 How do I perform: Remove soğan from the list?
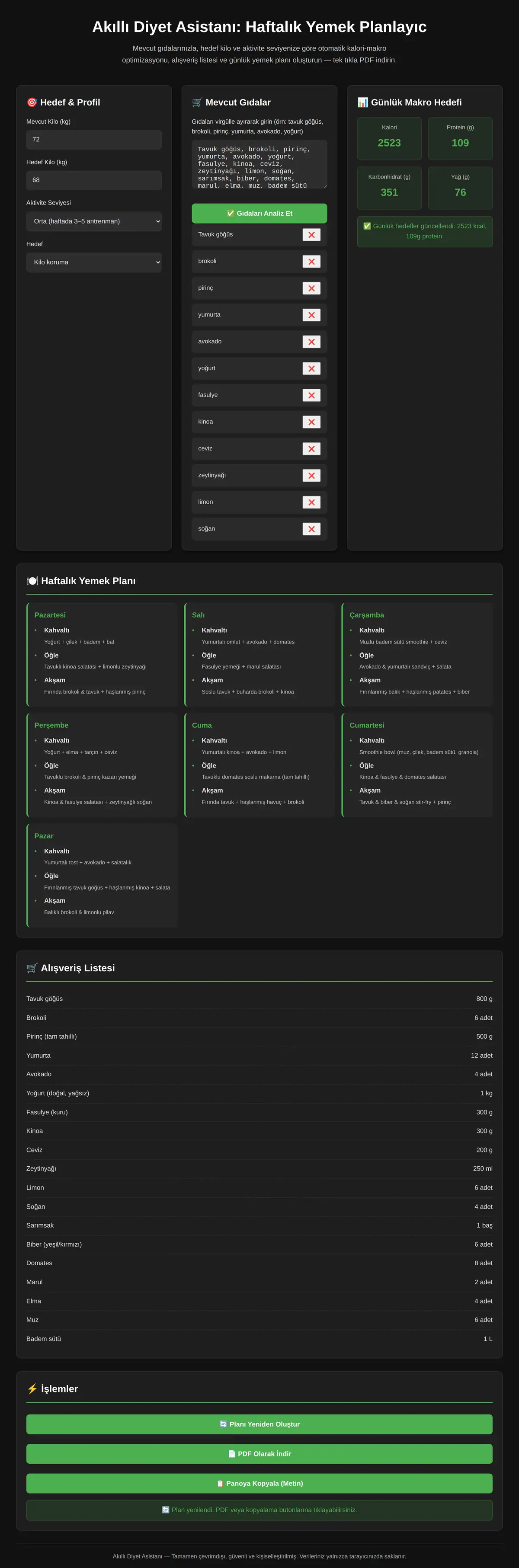pos(311,529)
